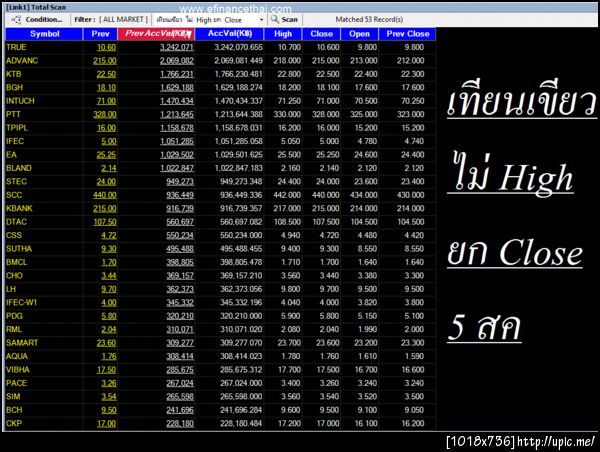The width and height of the screenshot is (600, 452).
Task: Click the [Link1] Total Scan title bar
Action: pyautogui.click(x=36, y=7)
